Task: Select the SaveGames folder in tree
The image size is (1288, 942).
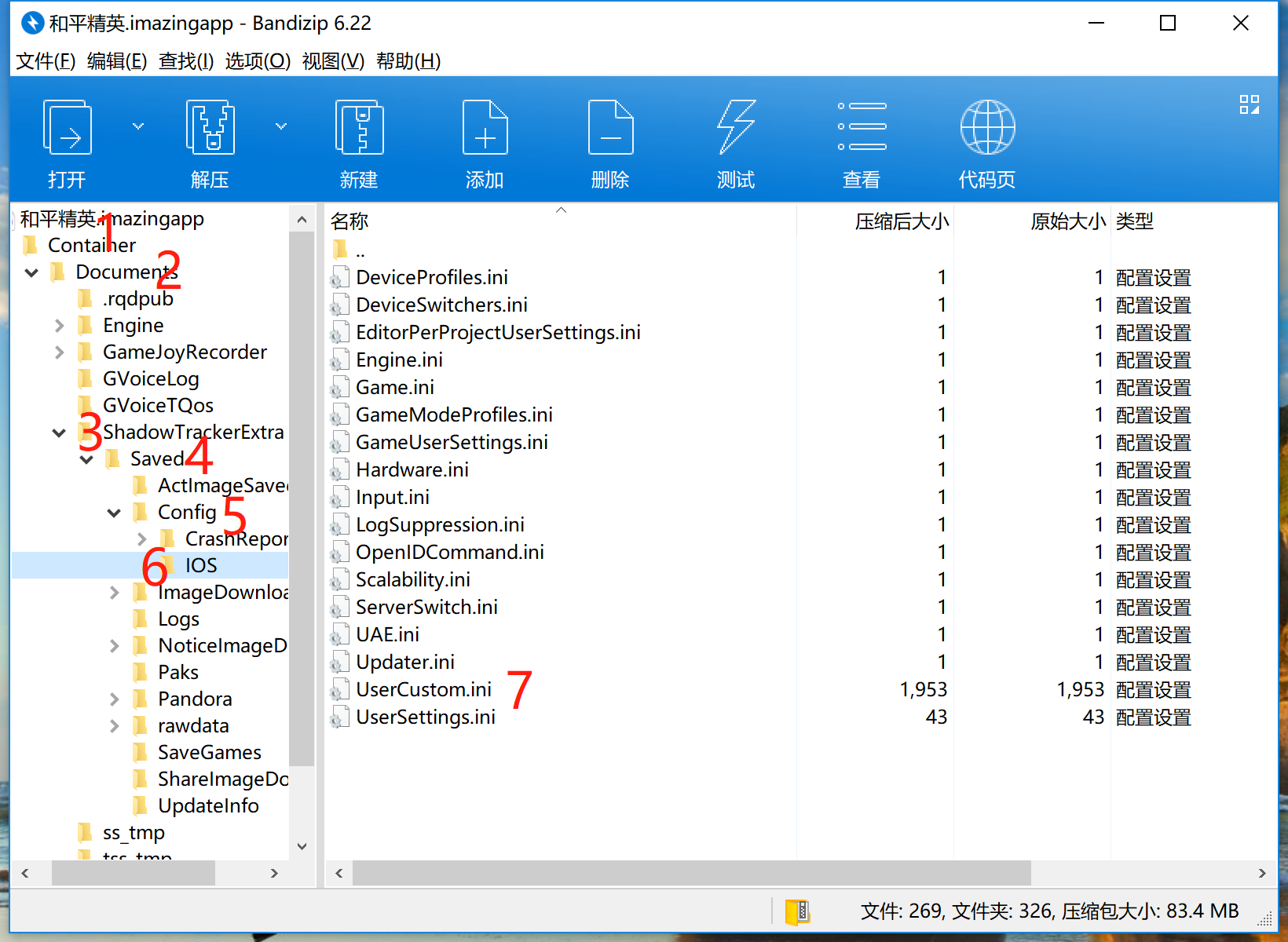Action: point(210,753)
